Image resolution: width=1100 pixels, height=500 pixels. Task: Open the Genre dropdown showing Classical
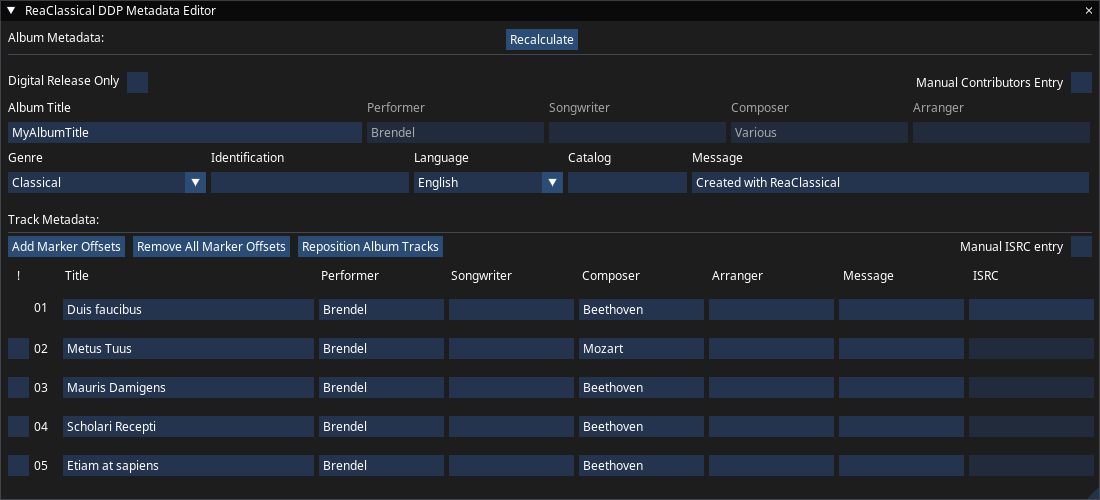107,182
